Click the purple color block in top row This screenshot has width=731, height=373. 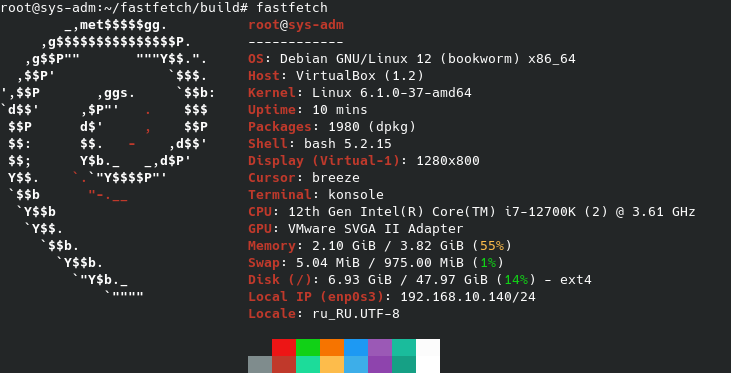(x=380, y=347)
